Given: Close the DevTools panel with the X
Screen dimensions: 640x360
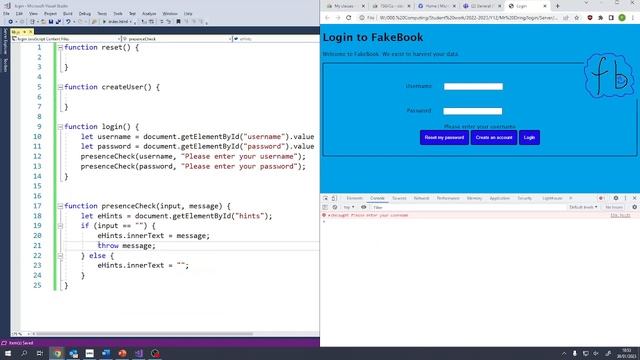Looking at the screenshot, I should click(x=634, y=198).
